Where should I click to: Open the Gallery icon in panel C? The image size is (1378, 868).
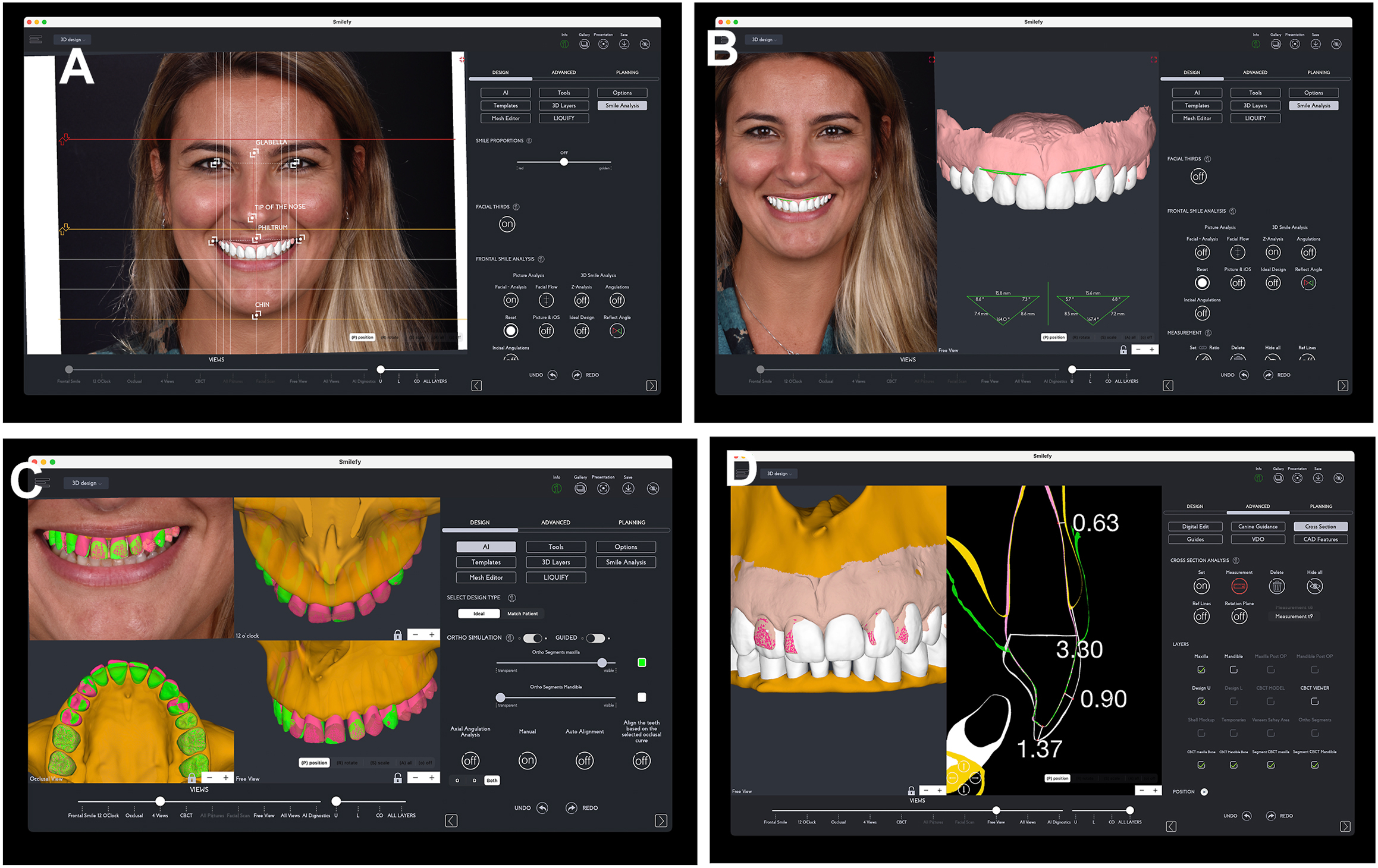point(580,488)
